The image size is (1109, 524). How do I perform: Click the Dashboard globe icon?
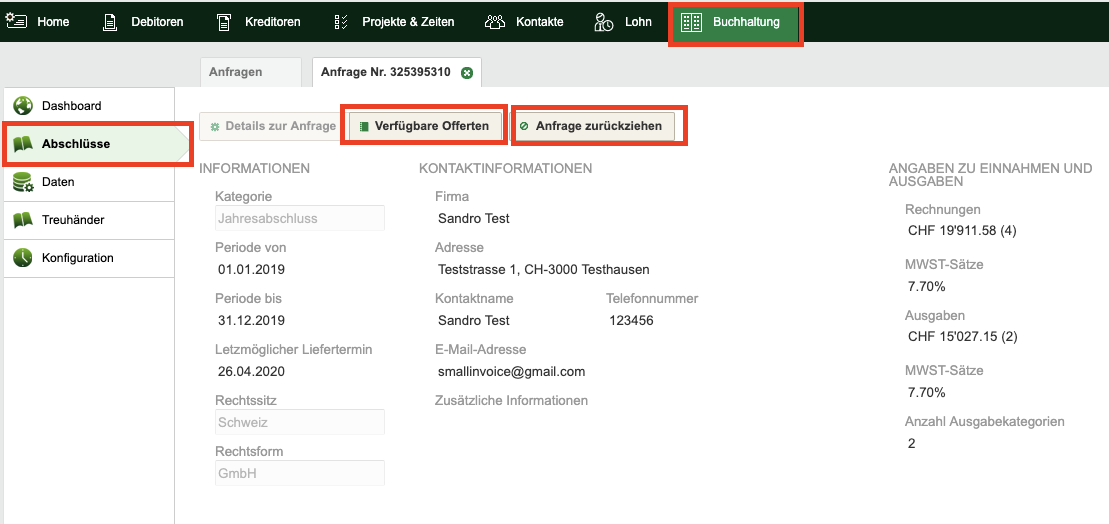click(23, 106)
